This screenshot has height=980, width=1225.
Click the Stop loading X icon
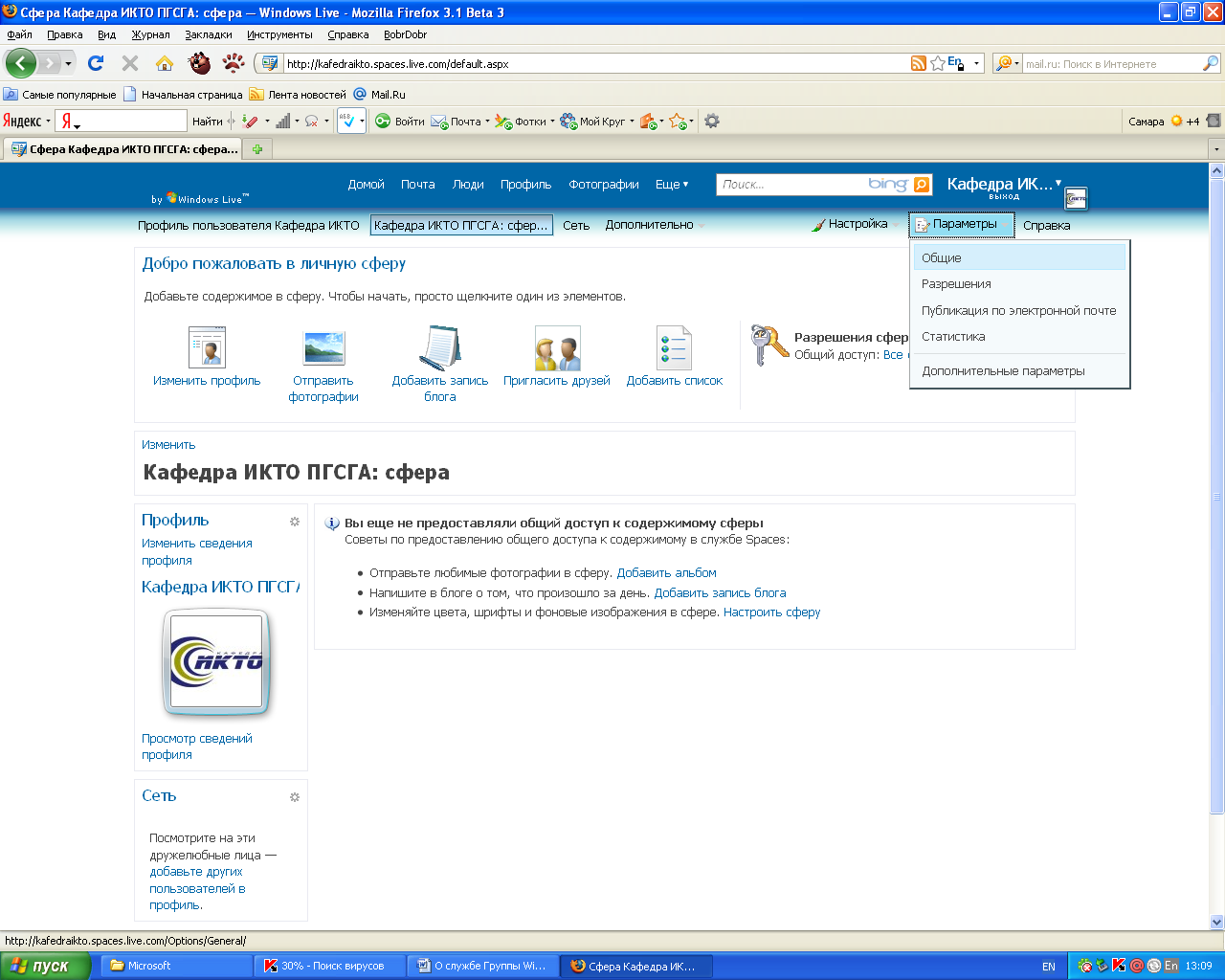130,63
